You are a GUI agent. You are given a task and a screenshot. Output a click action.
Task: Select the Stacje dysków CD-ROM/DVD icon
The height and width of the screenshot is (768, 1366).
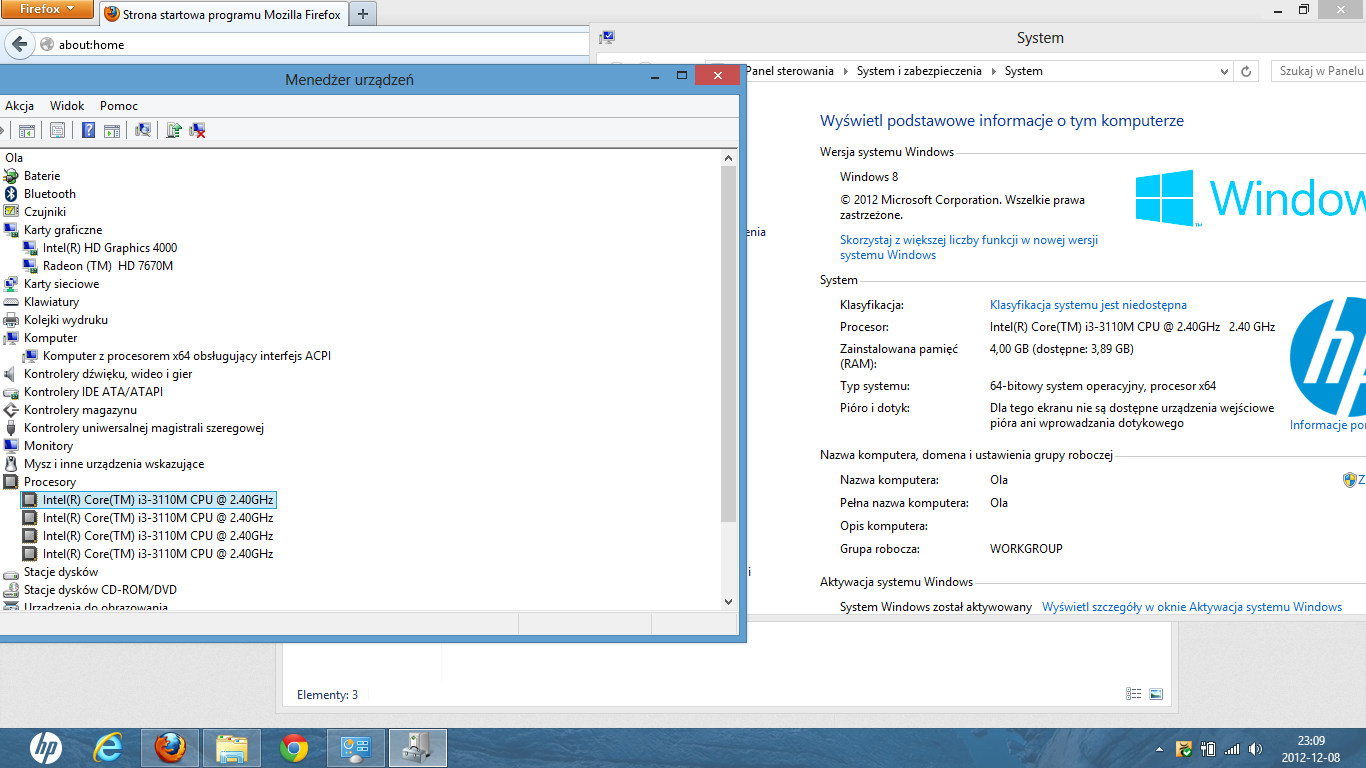(x=11, y=590)
